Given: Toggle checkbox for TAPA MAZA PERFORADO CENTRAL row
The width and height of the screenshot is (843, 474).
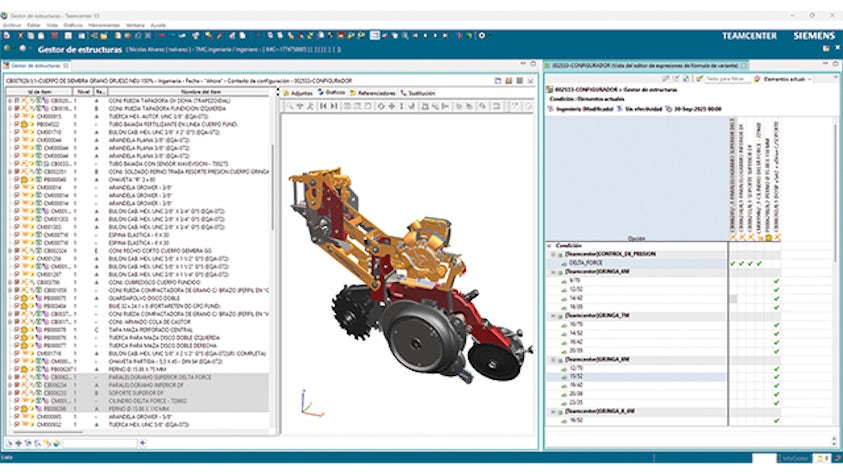Looking at the screenshot, I should coord(17,329).
